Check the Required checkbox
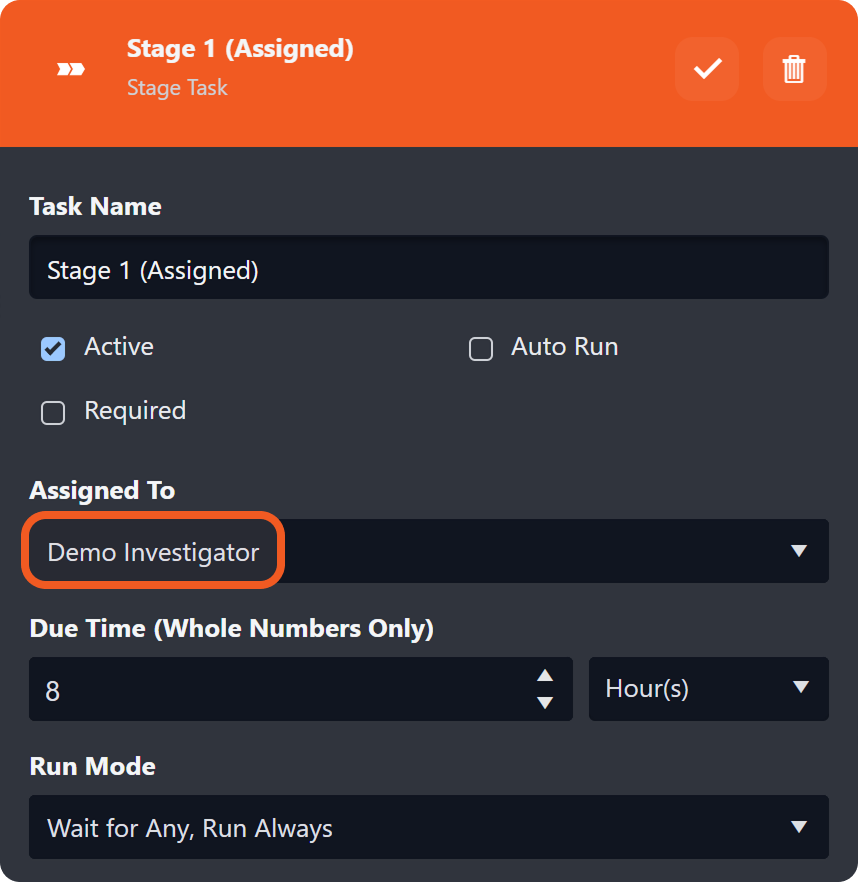This screenshot has height=882, width=858. 53,413
